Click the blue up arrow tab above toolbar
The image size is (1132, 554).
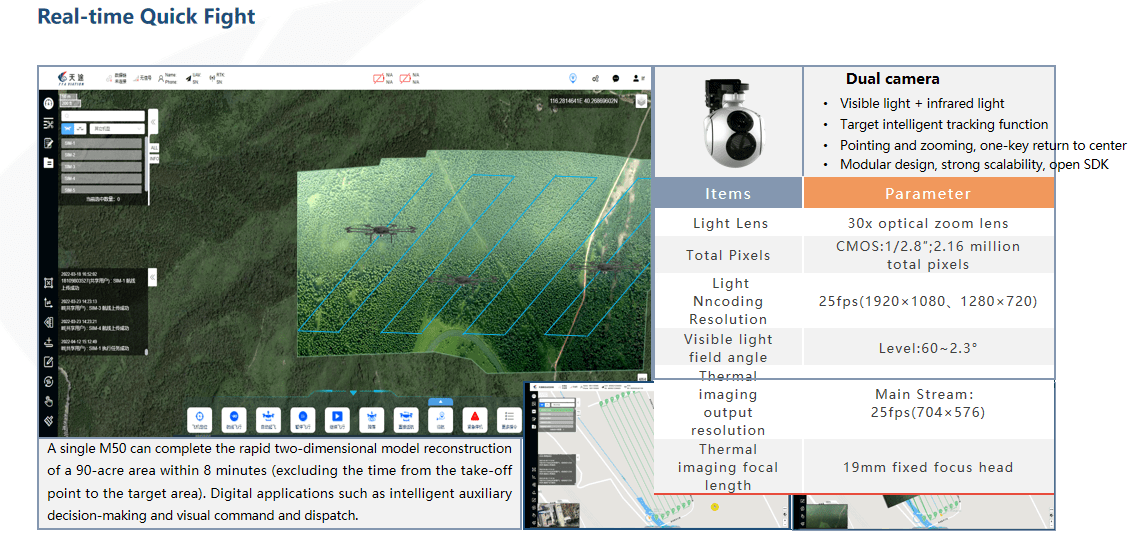pos(440,402)
